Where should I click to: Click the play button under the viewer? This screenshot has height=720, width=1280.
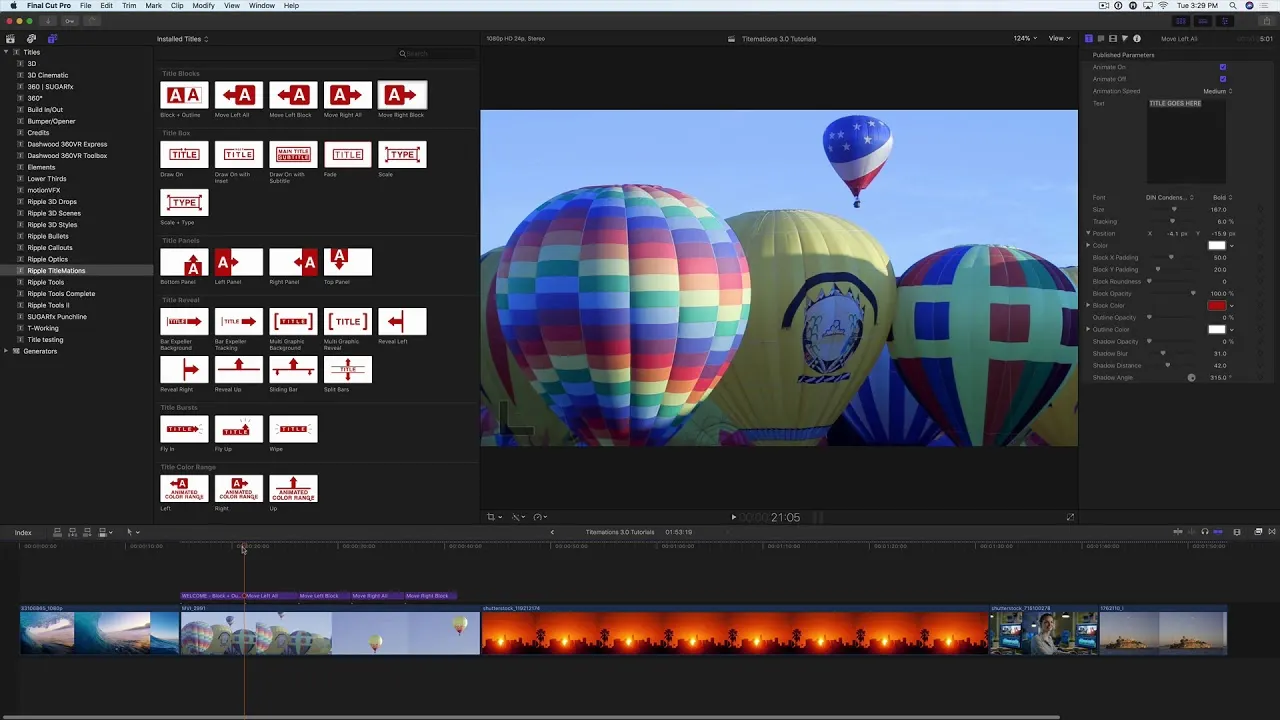point(733,517)
